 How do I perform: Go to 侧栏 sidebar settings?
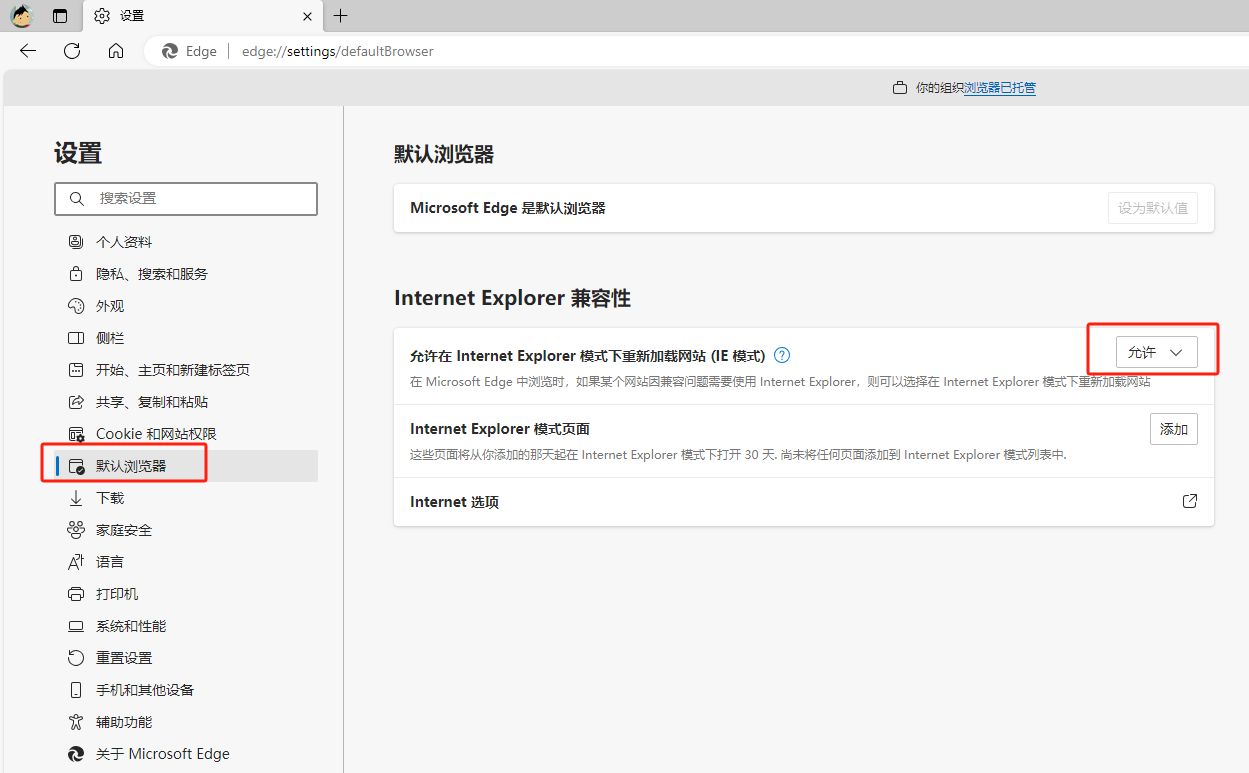110,337
